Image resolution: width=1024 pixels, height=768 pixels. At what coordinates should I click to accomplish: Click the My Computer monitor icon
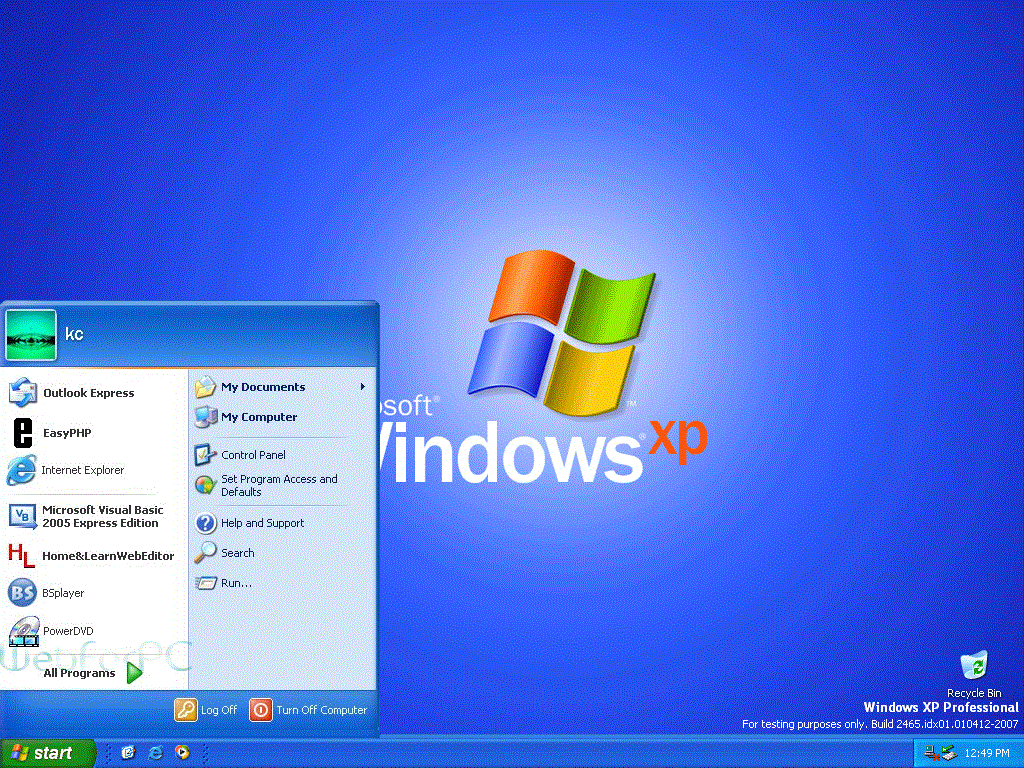click(205, 417)
